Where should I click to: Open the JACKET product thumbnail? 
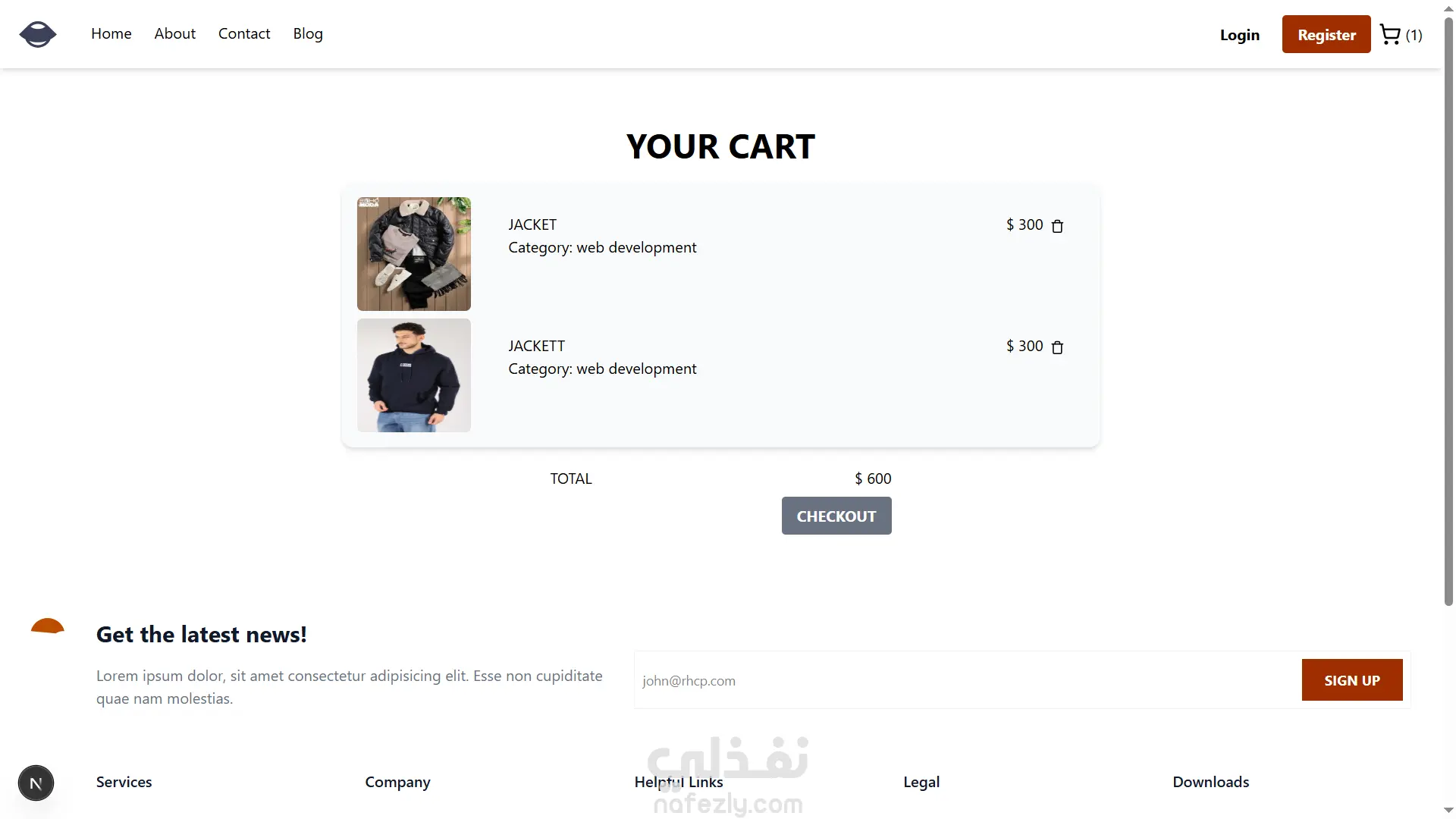(414, 254)
